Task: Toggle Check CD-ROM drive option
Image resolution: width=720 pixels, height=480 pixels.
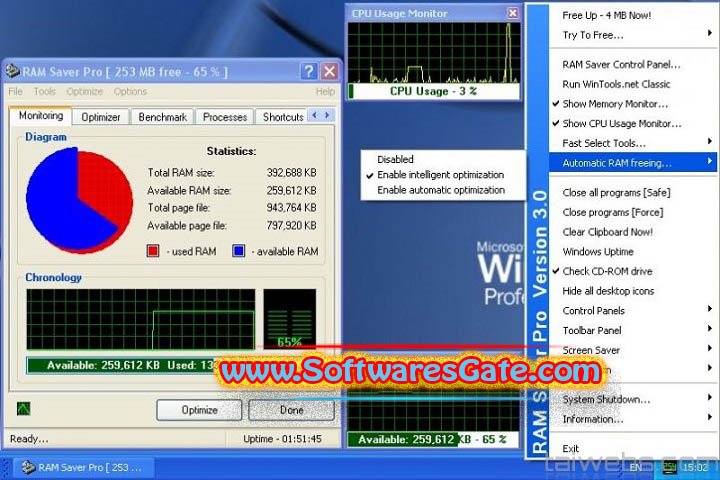Action: pyautogui.click(x=633, y=271)
